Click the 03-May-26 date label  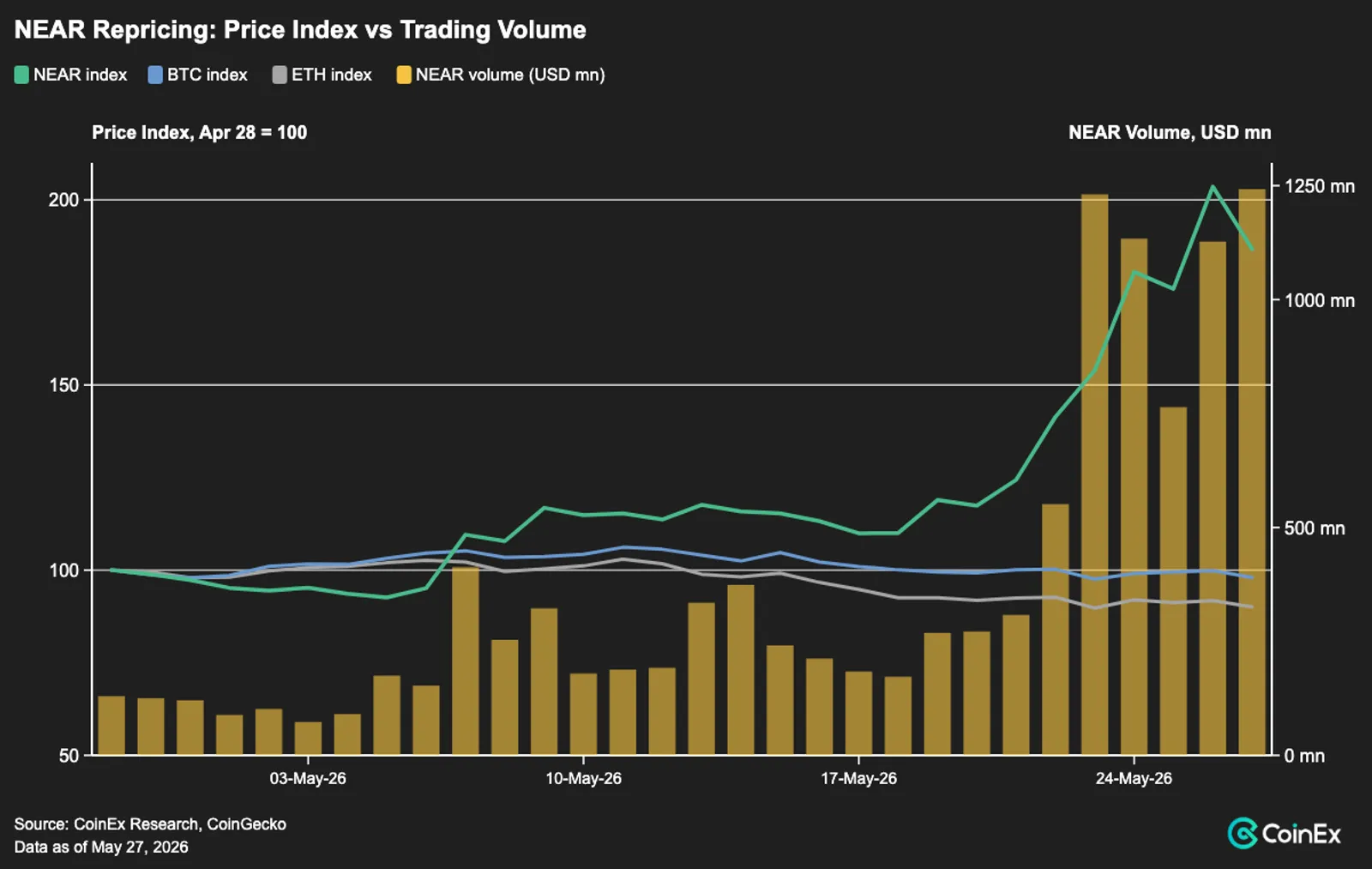(x=308, y=779)
